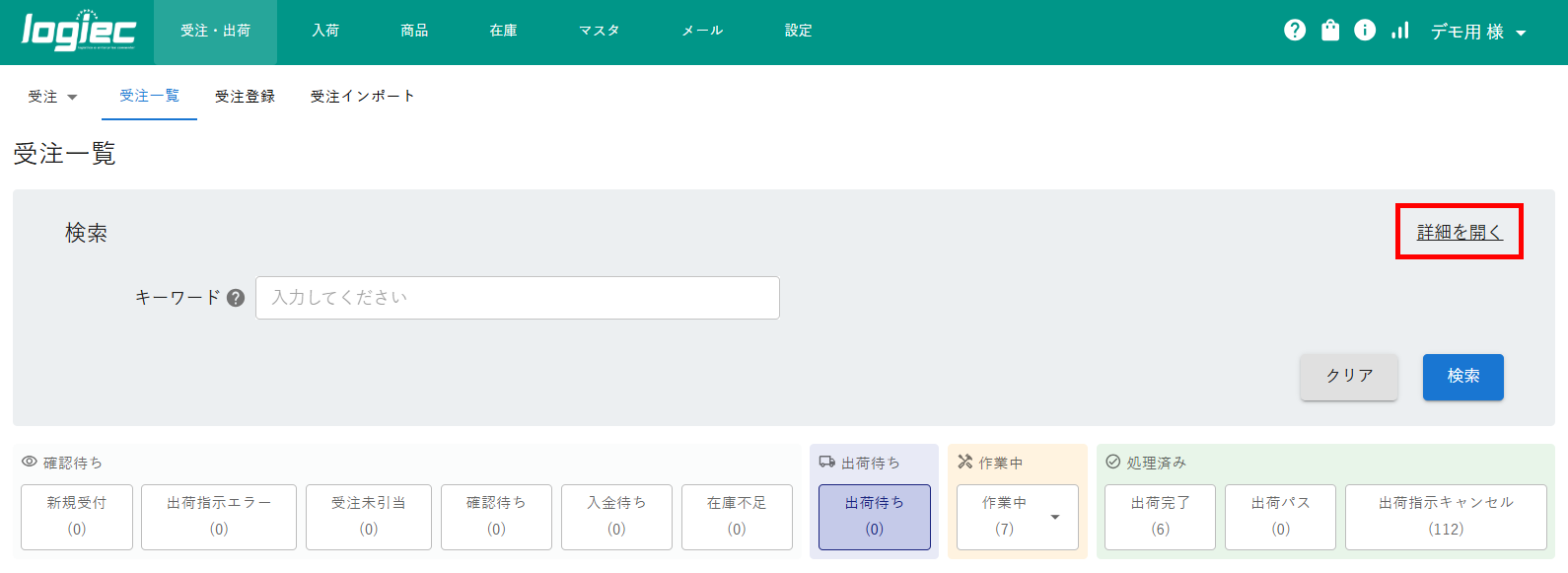Open the 入荷 menu

pyautogui.click(x=325, y=31)
